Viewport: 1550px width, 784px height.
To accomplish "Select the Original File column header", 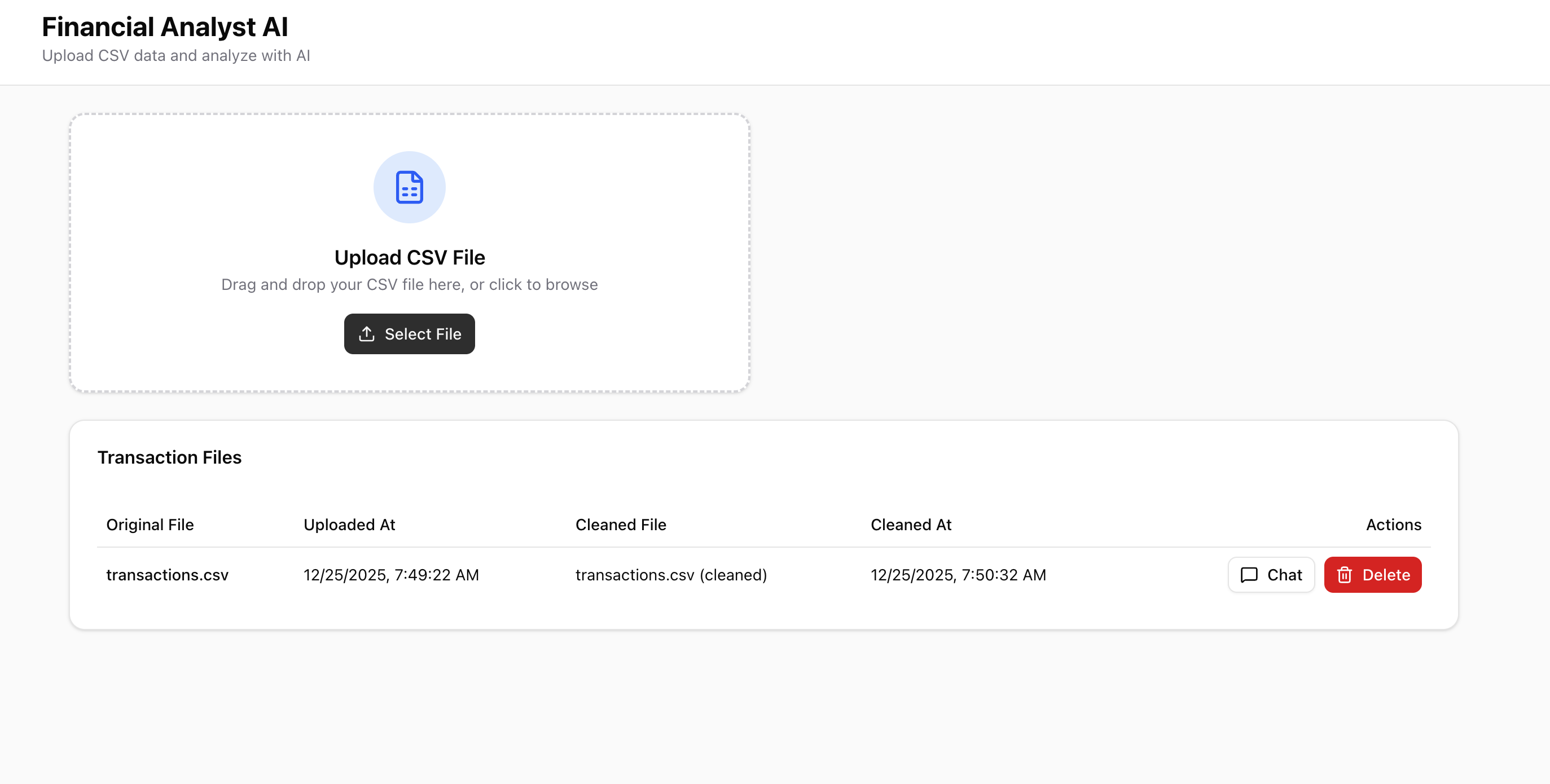I will (x=150, y=525).
